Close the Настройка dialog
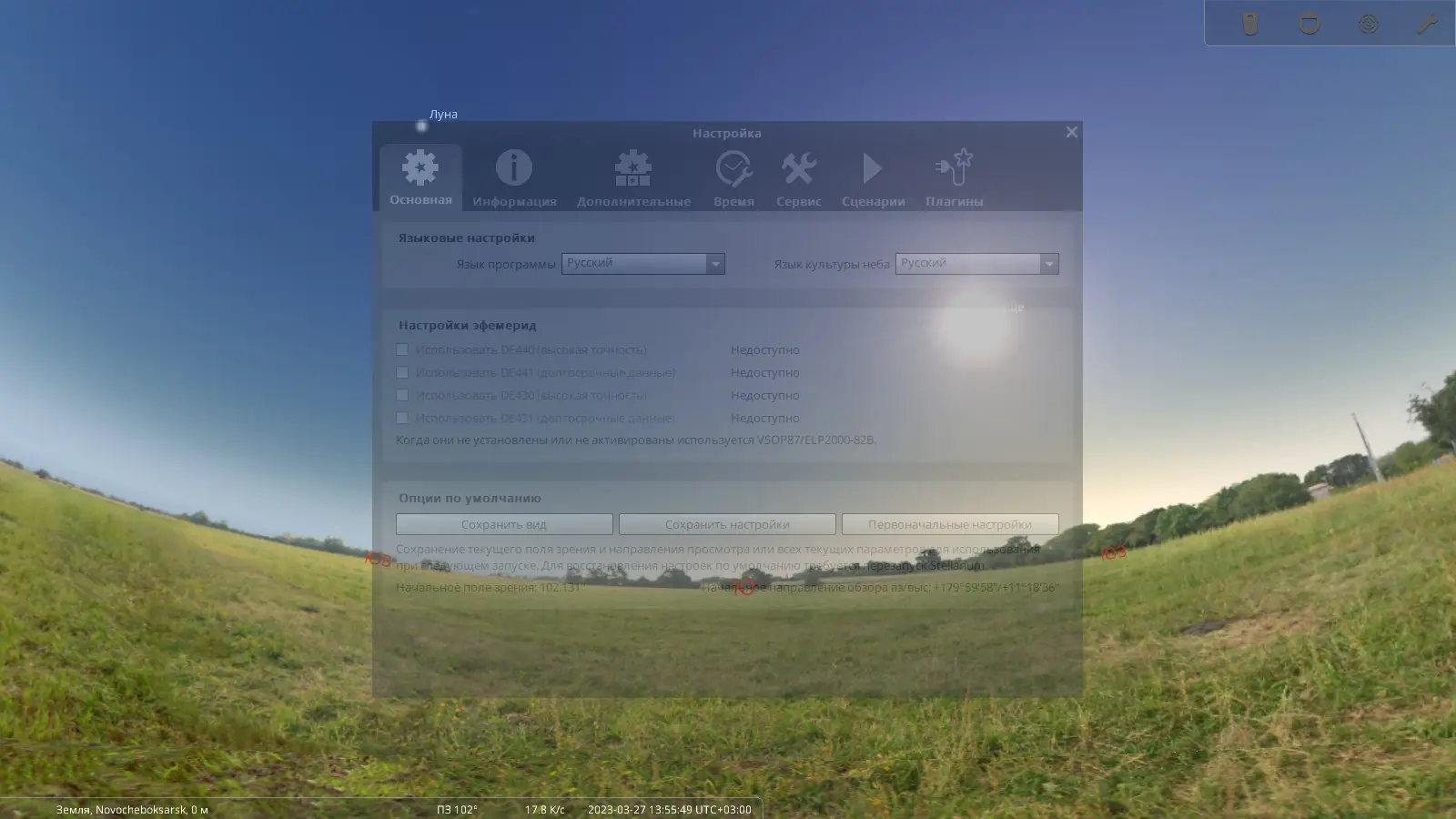 click(1072, 132)
